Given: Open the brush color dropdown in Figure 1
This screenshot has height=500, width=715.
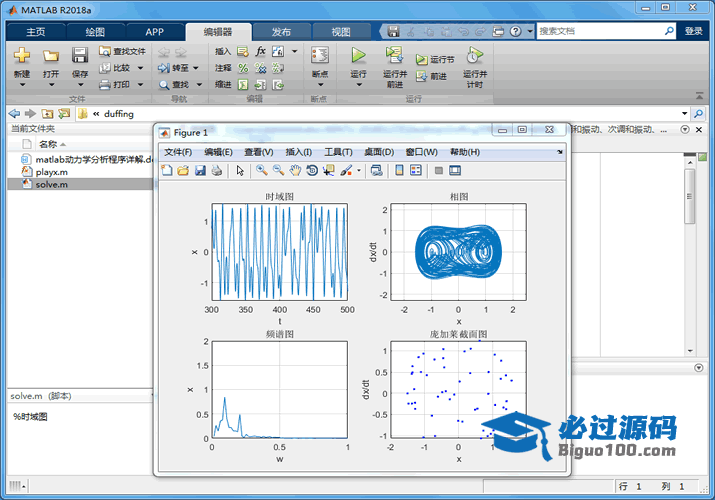Looking at the screenshot, I should click(x=359, y=171).
